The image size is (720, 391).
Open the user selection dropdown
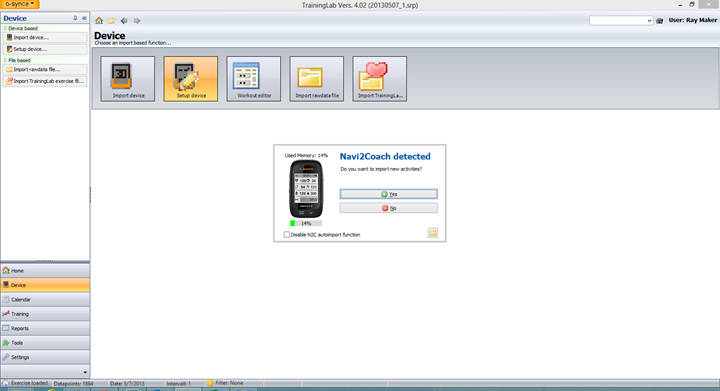pos(621,21)
